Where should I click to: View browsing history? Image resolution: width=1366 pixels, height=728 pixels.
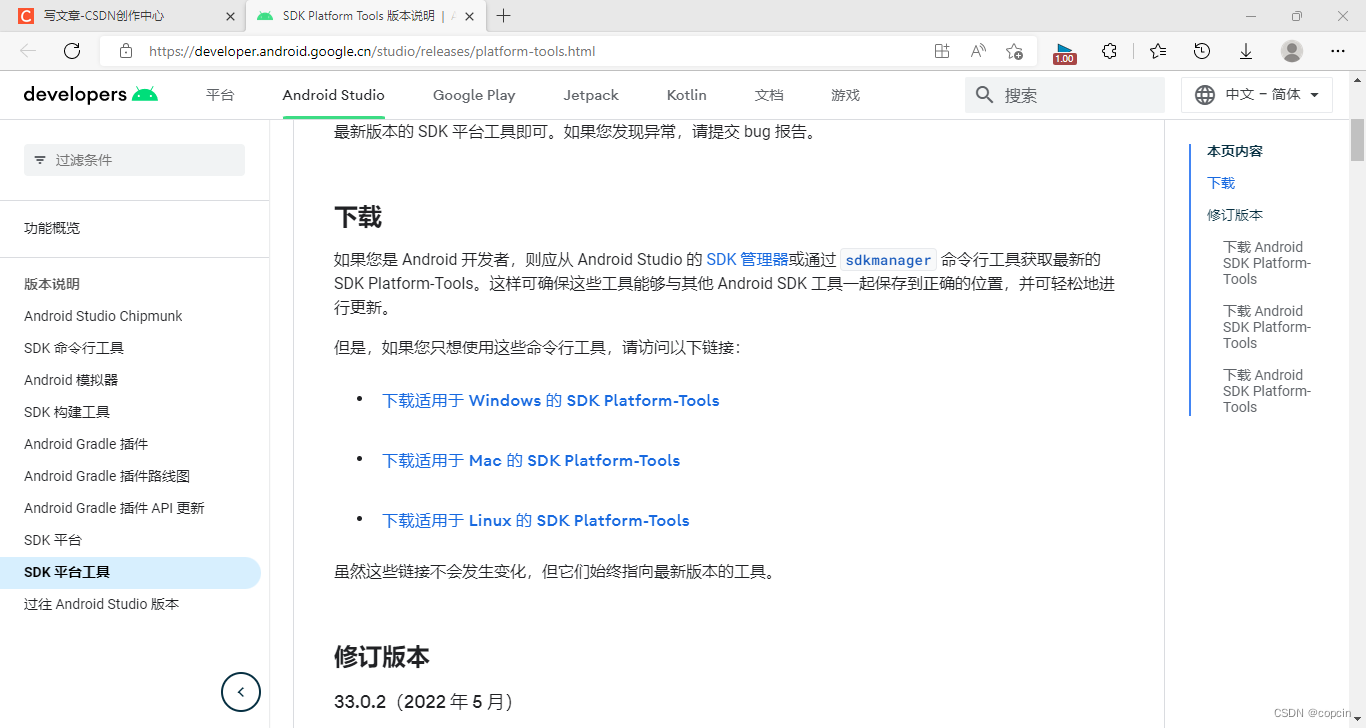1201,50
